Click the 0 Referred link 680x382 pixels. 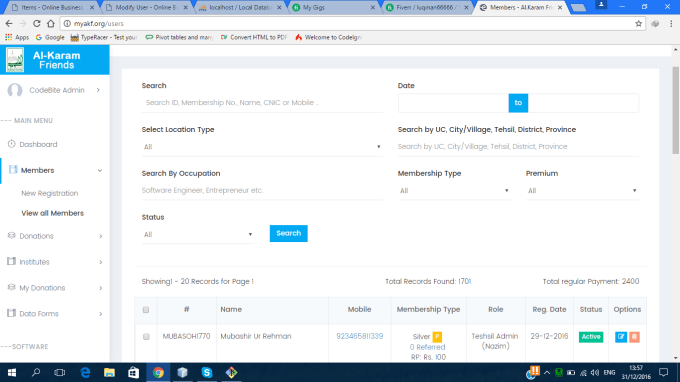[x=428, y=347]
